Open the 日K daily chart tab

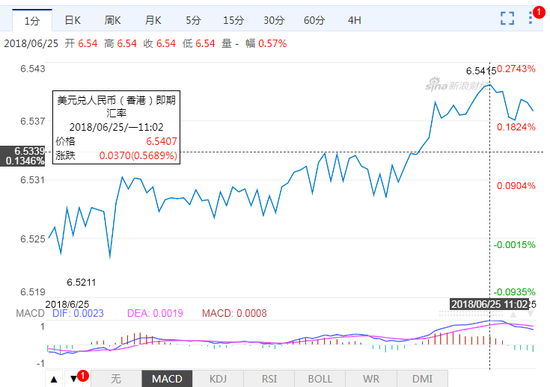click(x=73, y=20)
